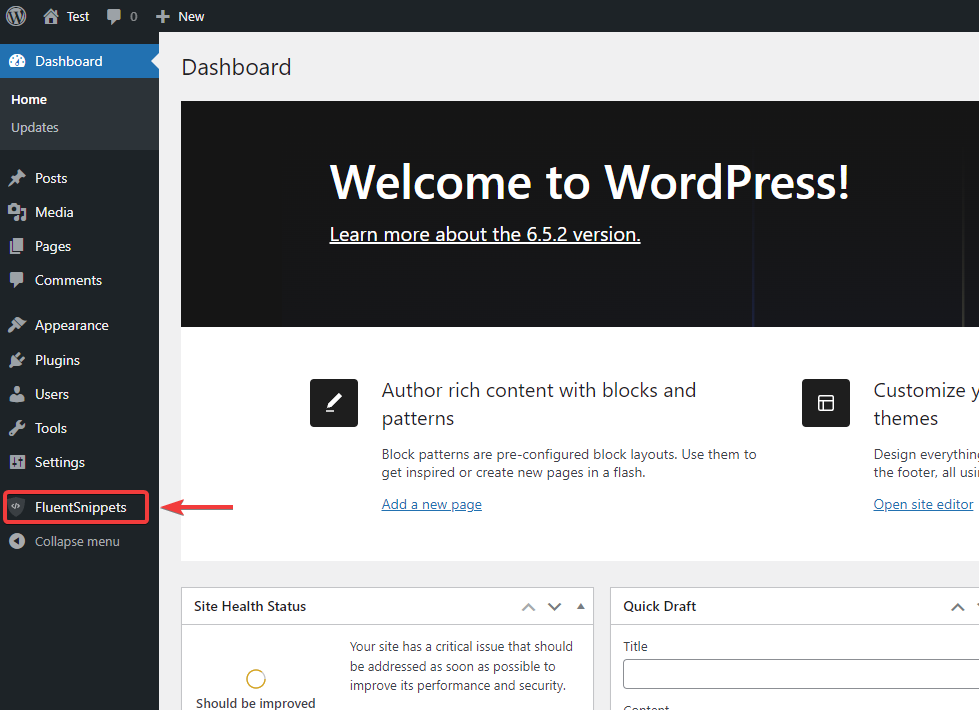Click the pencil edit icon for blocks

click(334, 403)
